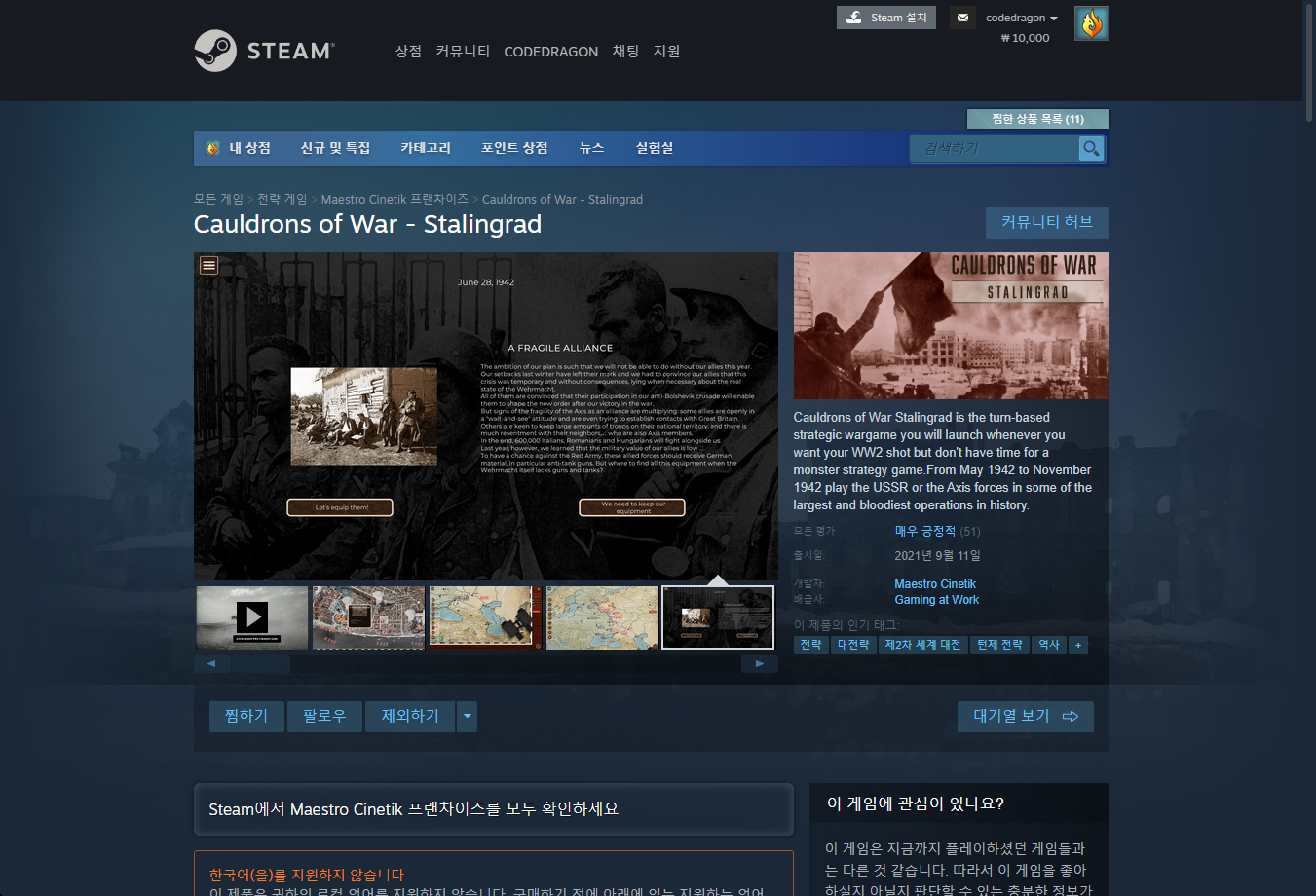Click the game header capsule image
This screenshot has width=1316, height=896.
(951, 325)
